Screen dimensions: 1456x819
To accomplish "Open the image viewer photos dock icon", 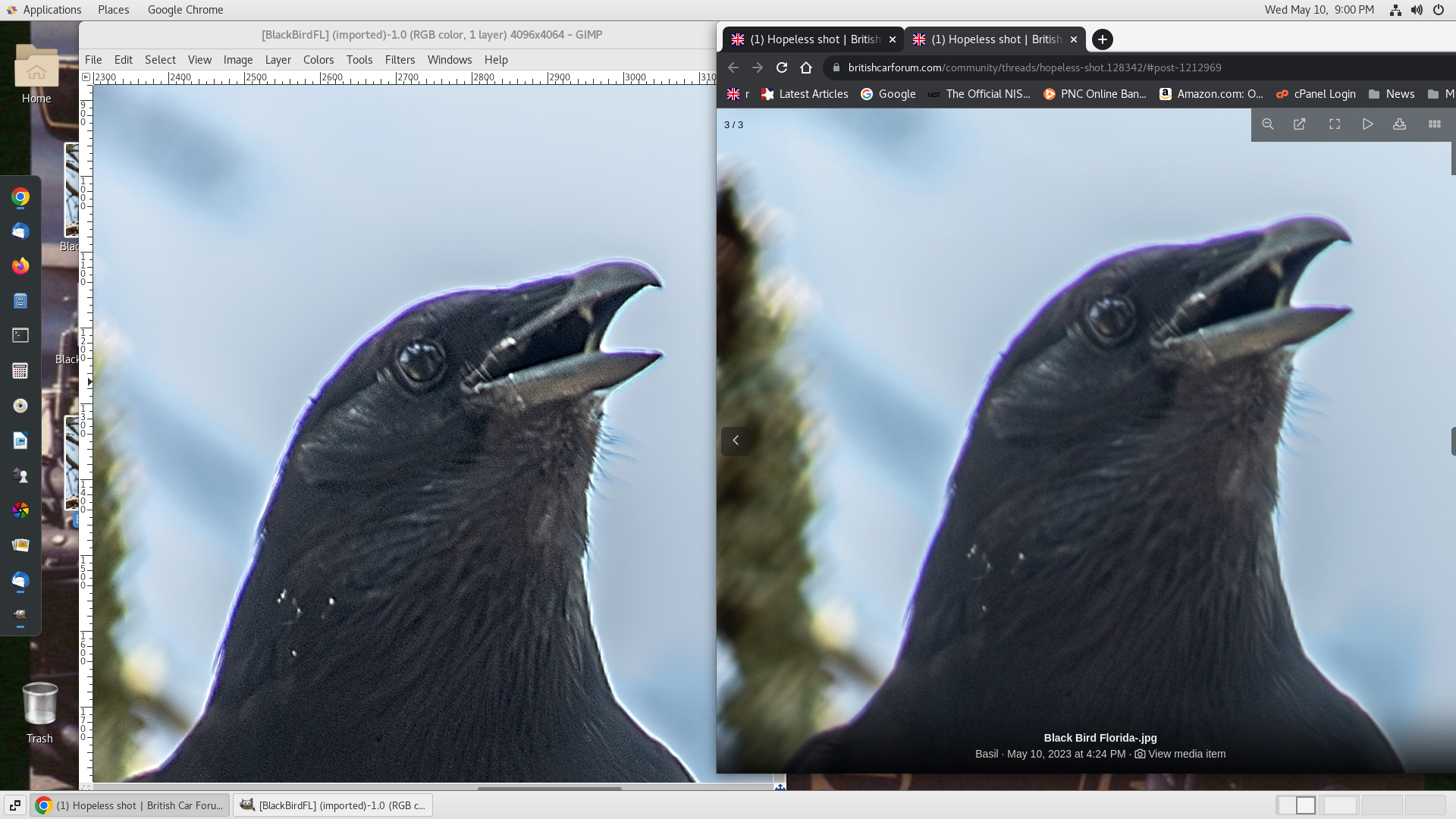I will [20, 545].
